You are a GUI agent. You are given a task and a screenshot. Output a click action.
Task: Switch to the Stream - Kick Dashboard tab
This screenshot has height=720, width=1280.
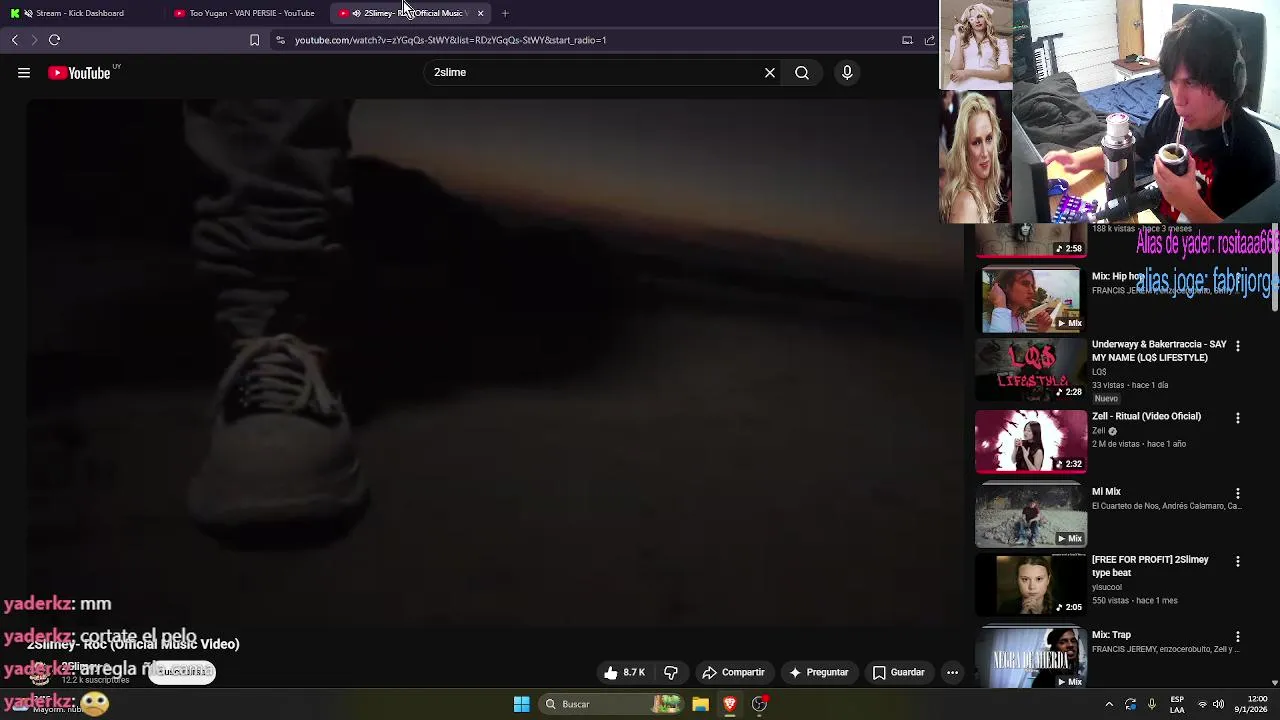(80, 13)
